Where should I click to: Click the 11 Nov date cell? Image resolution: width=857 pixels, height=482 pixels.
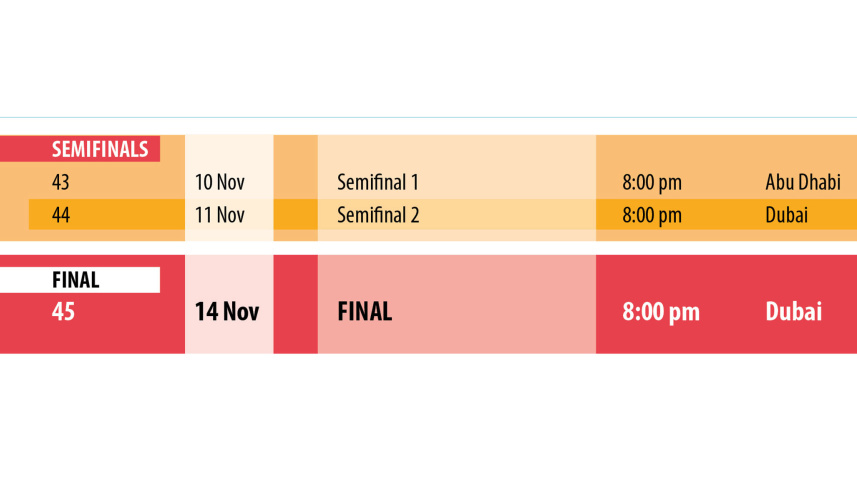click(220, 215)
